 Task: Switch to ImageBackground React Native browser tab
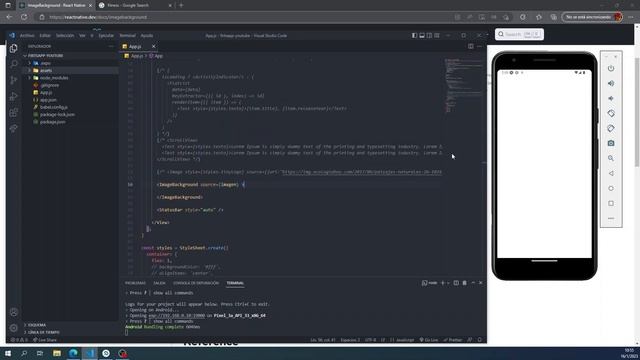tap(56, 5)
